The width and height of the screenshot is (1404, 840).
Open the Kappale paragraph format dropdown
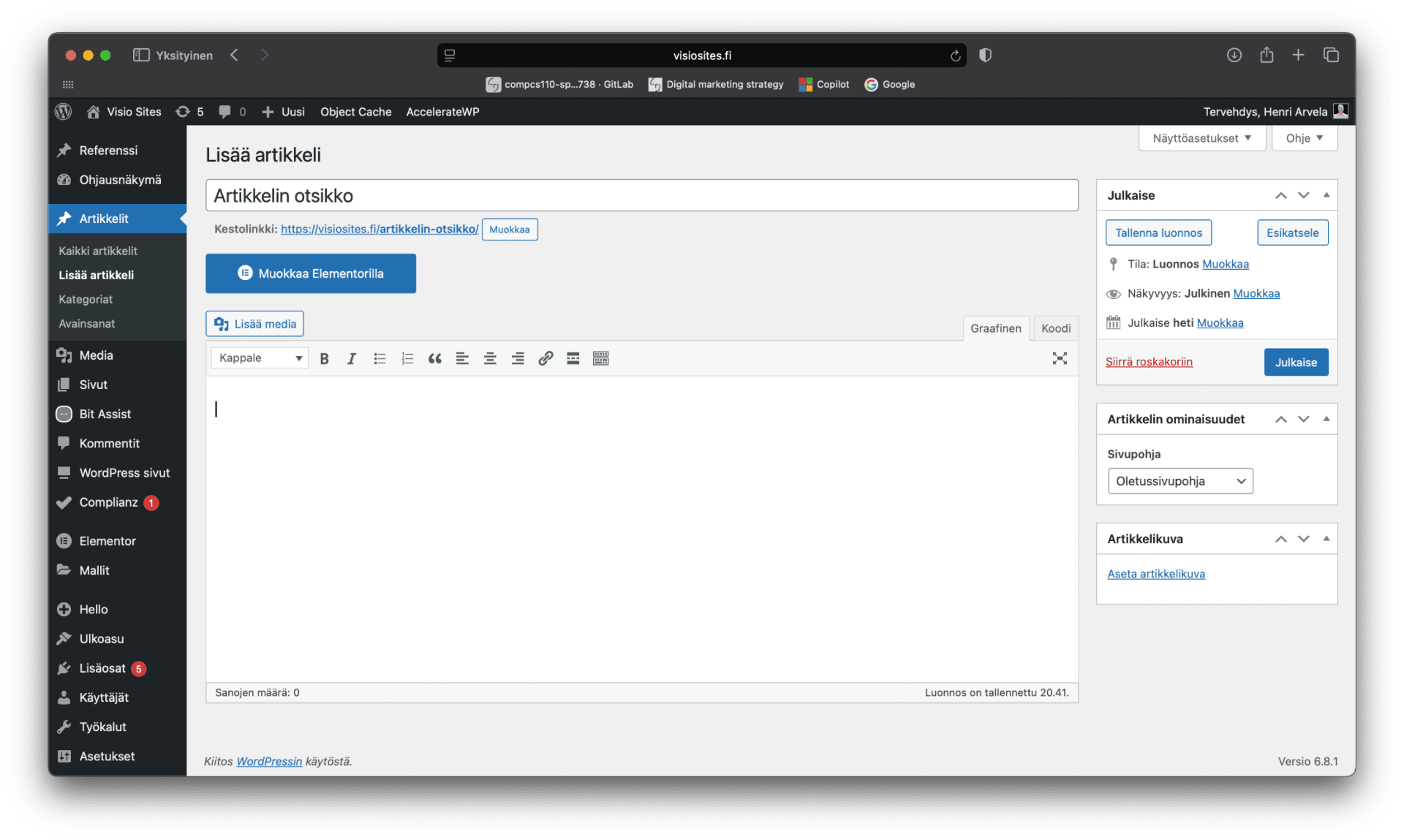tap(260, 358)
